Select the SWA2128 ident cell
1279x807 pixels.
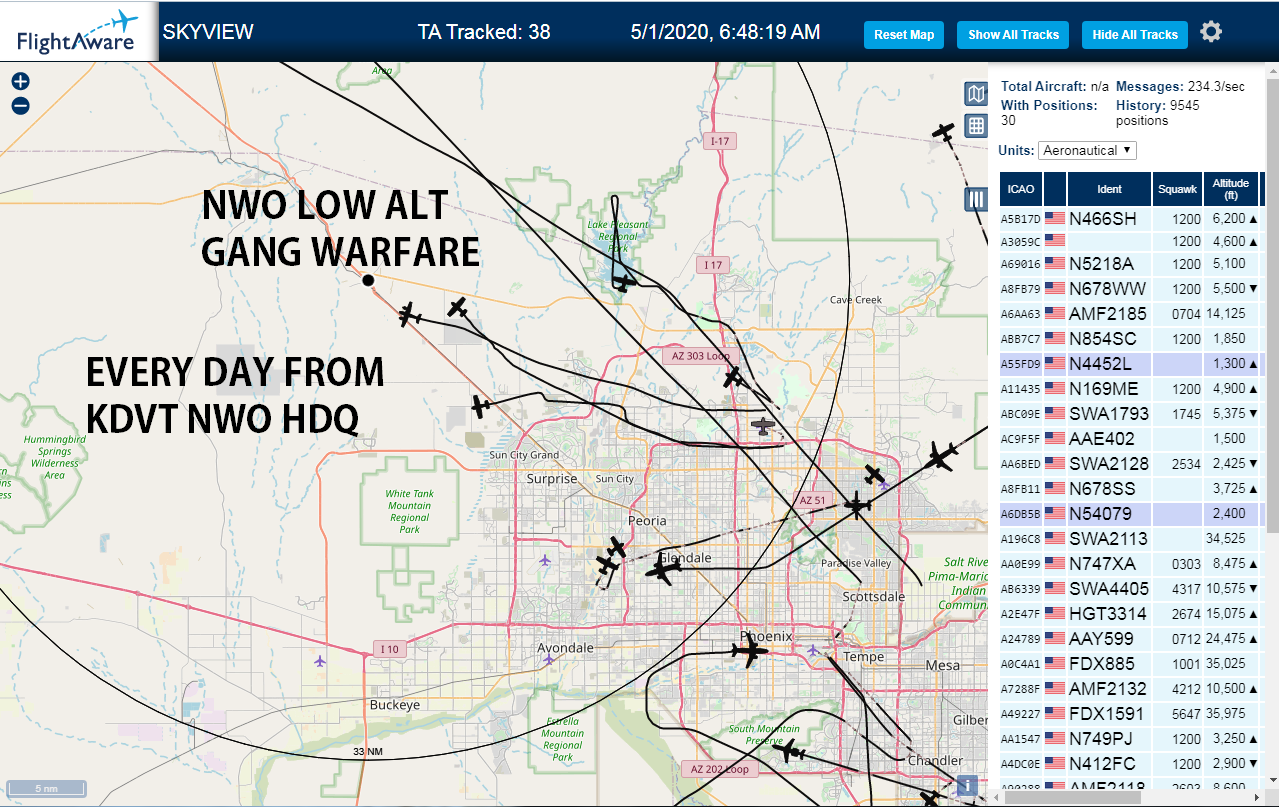(x=1108, y=464)
